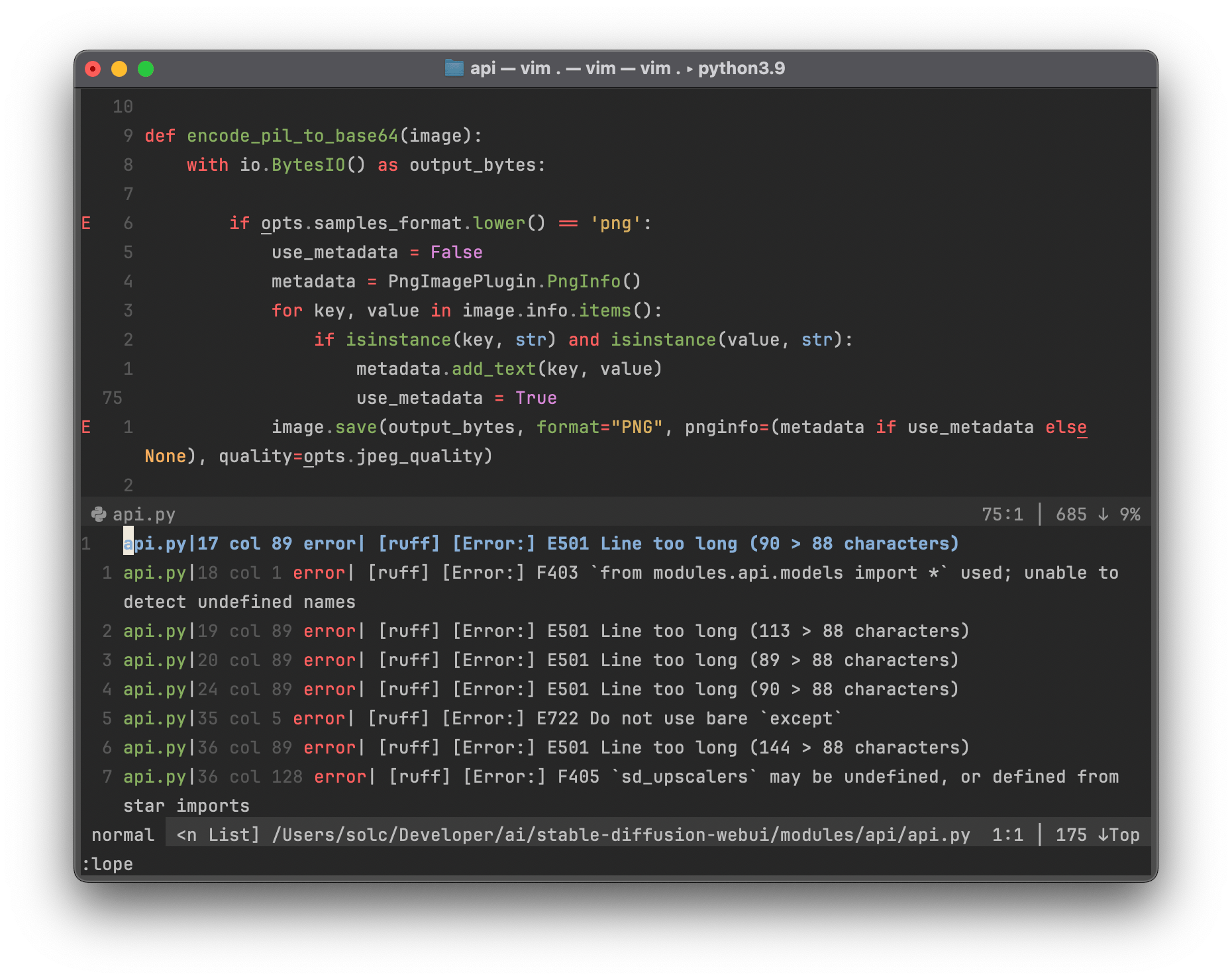
Task: Click the 'png' string literal
Action: click(615, 223)
